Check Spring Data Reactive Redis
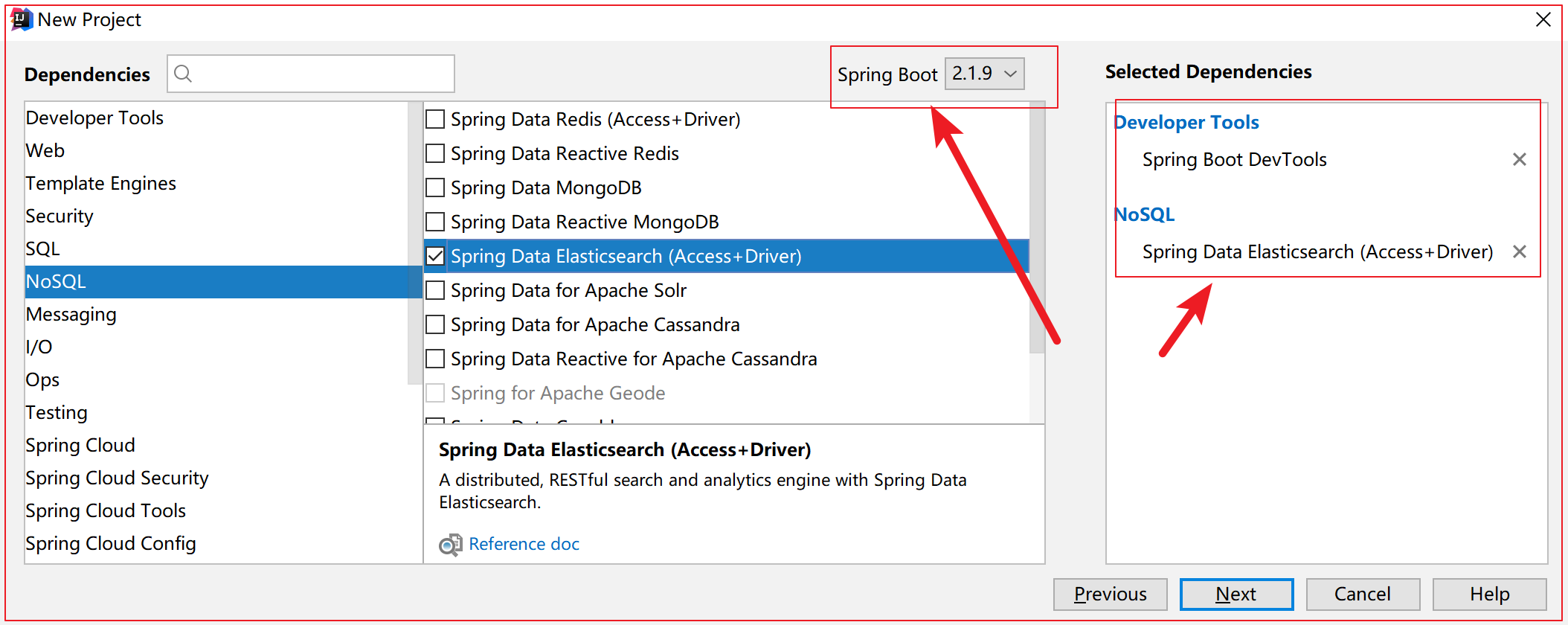Viewport: 1568px width, 625px height. pyautogui.click(x=435, y=153)
